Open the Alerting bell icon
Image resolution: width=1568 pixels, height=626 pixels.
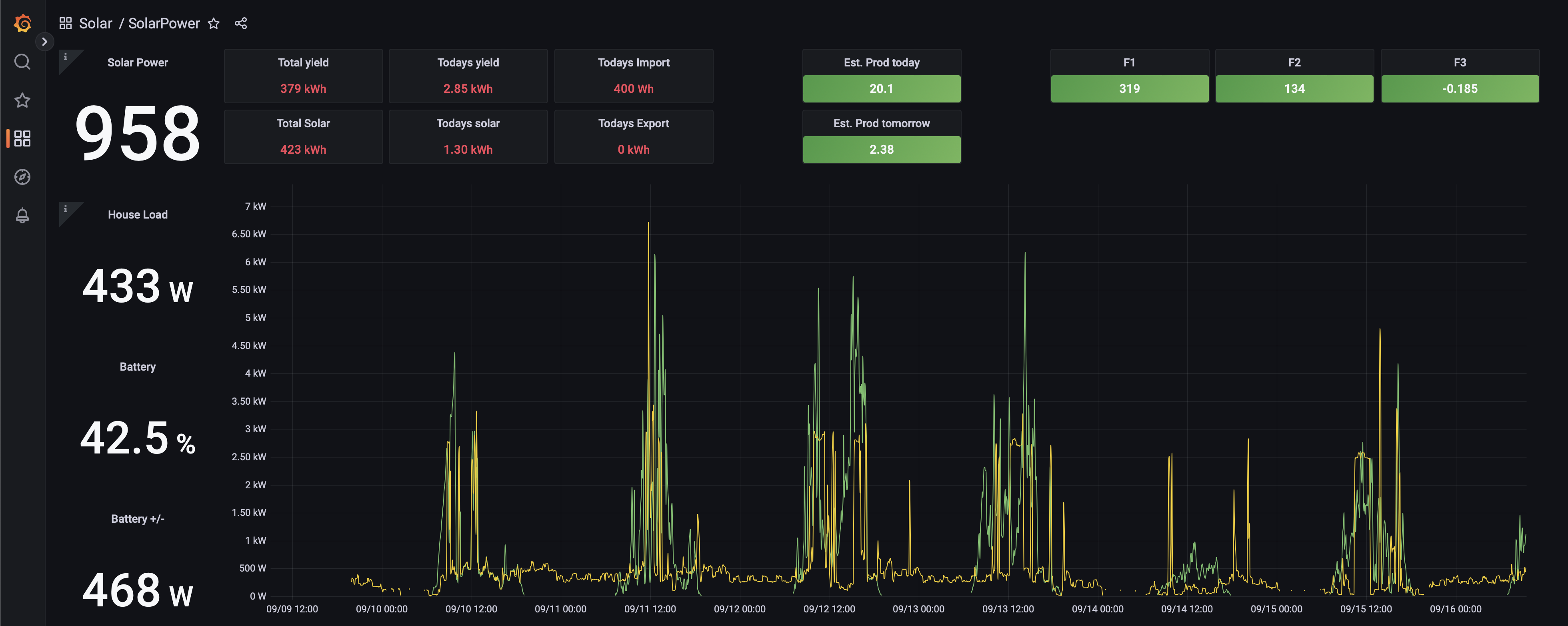[x=22, y=215]
